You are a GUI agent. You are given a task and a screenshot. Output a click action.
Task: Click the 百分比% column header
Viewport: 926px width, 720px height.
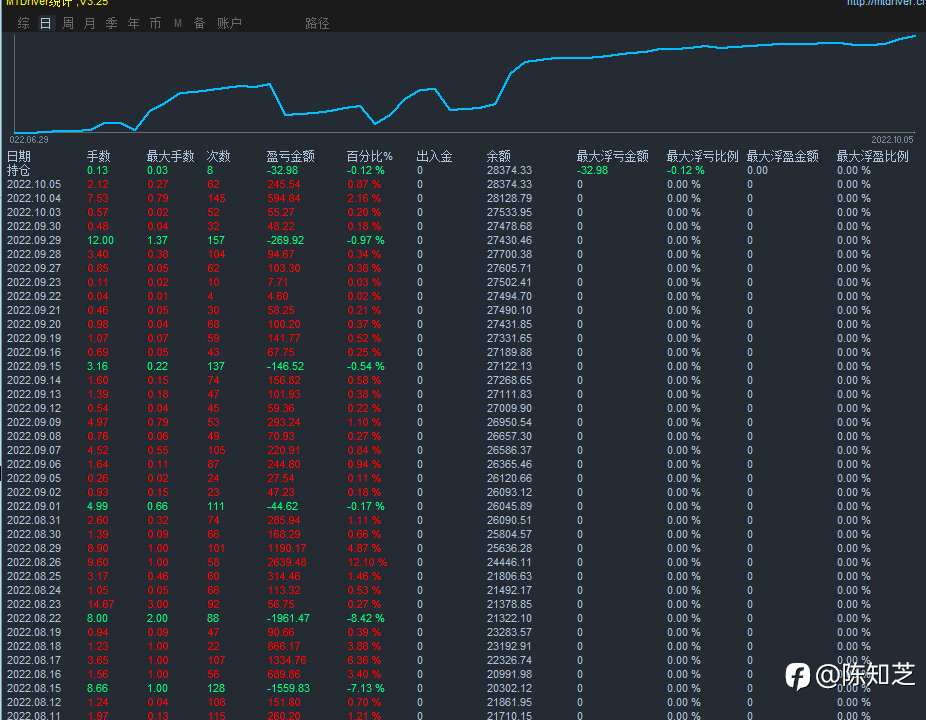point(370,156)
